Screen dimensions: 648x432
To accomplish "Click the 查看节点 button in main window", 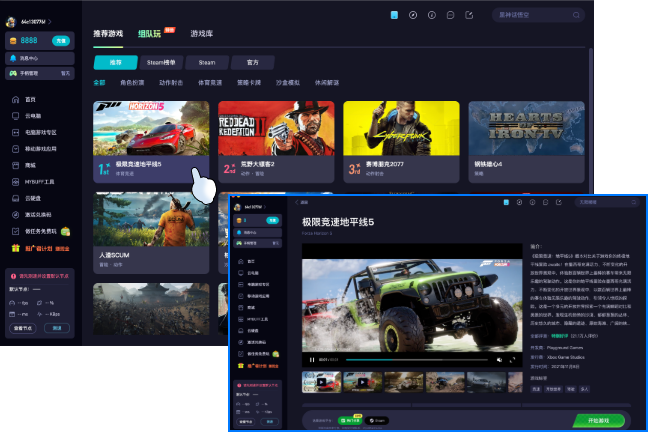I will pyautogui.click(x=23, y=328).
